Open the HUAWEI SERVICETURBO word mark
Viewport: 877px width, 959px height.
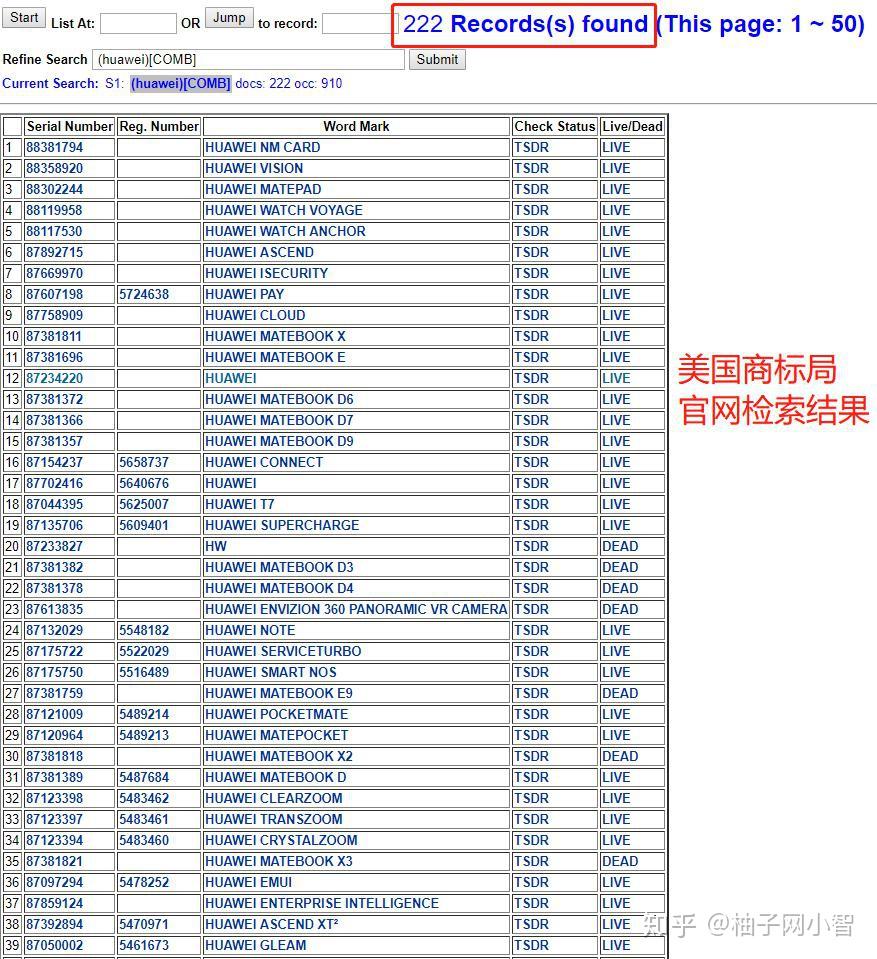click(x=283, y=651)
